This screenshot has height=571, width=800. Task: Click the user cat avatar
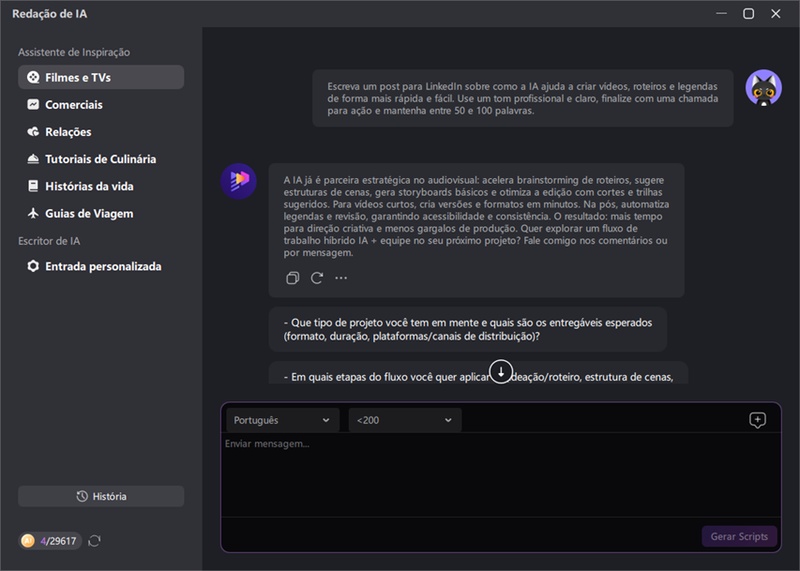pos(763,88)
